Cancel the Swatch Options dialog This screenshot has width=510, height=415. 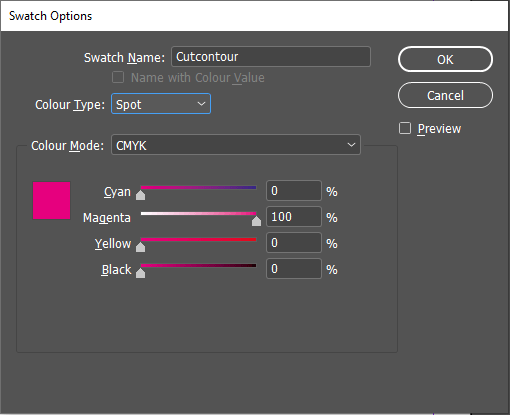pos(445,95)
